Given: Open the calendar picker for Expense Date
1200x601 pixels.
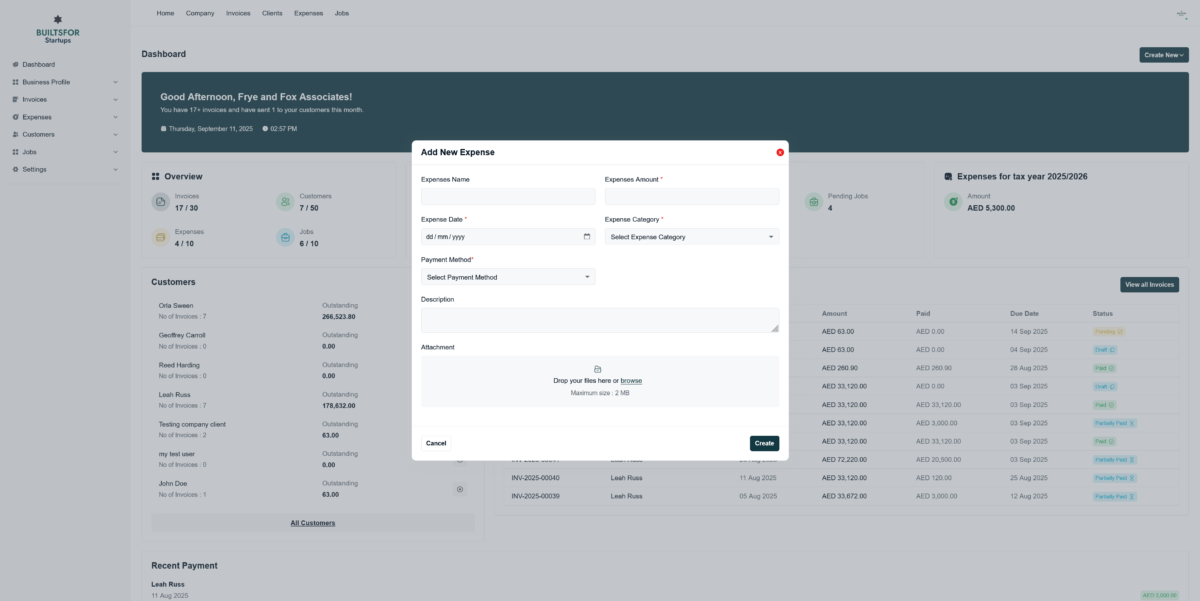Looking at the screenshot, I should point(587,237).
